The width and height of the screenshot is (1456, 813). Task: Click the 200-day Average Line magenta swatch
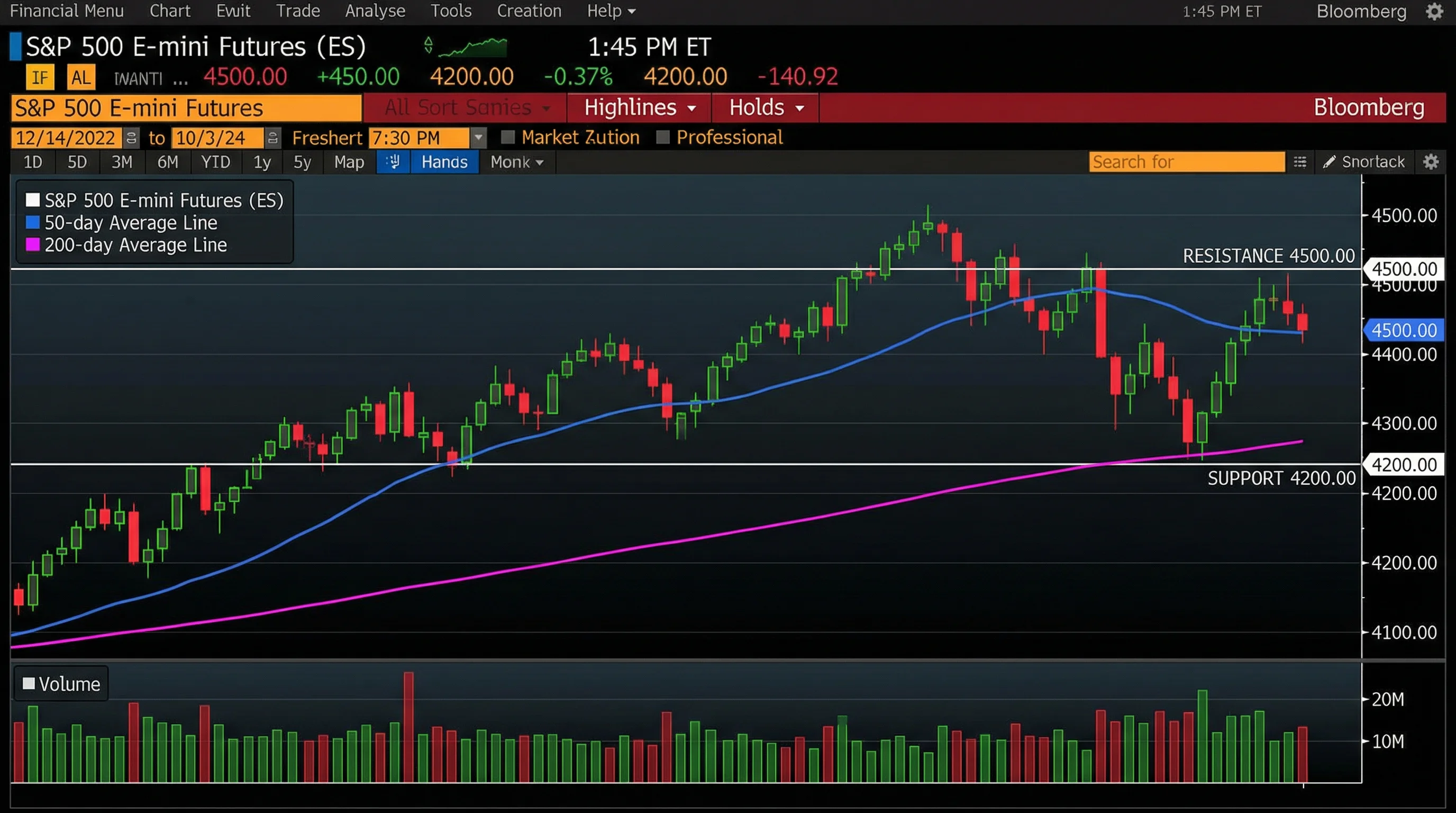[x=33, y=245]
